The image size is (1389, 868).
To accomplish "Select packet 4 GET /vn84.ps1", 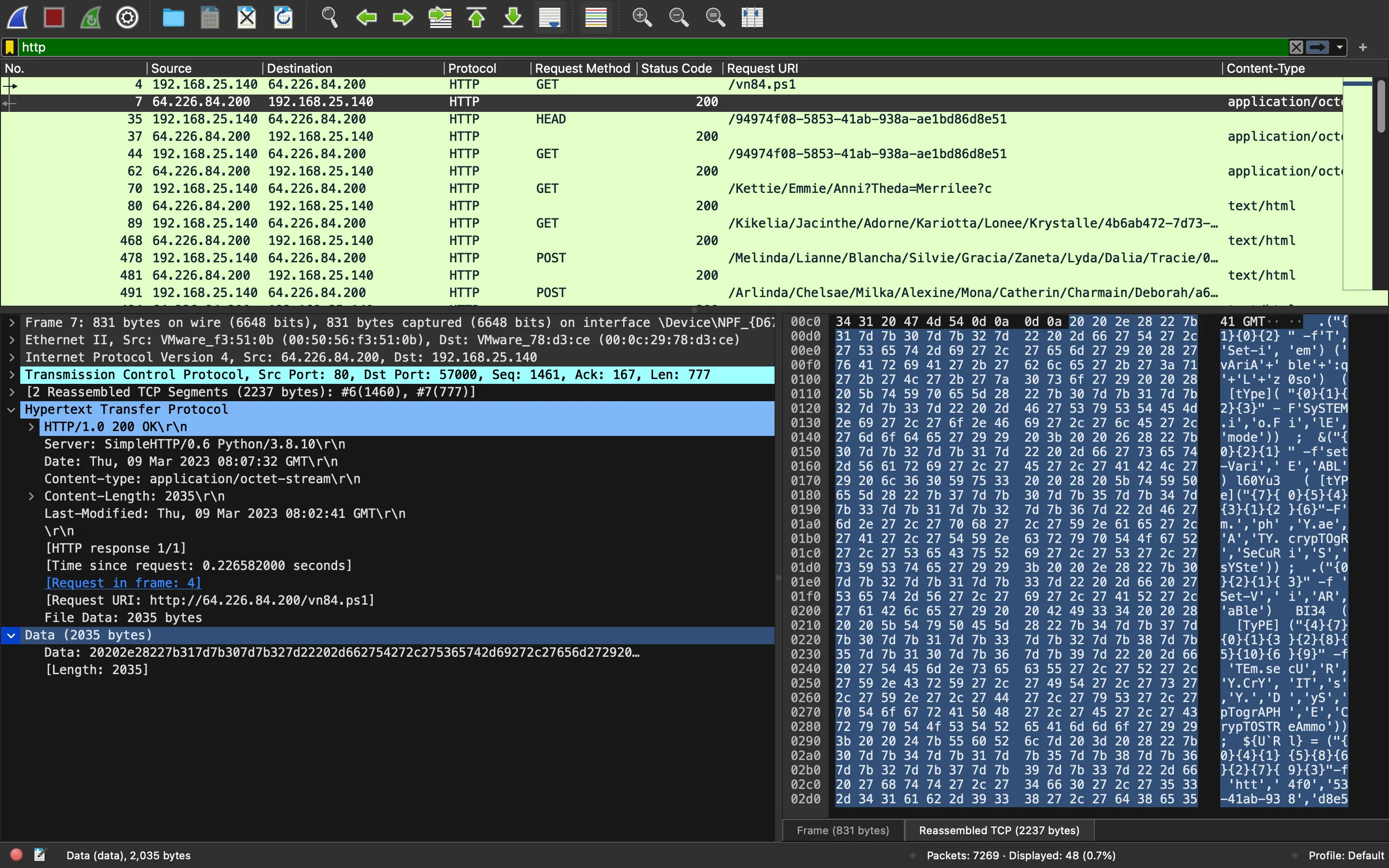I will 671,84.
